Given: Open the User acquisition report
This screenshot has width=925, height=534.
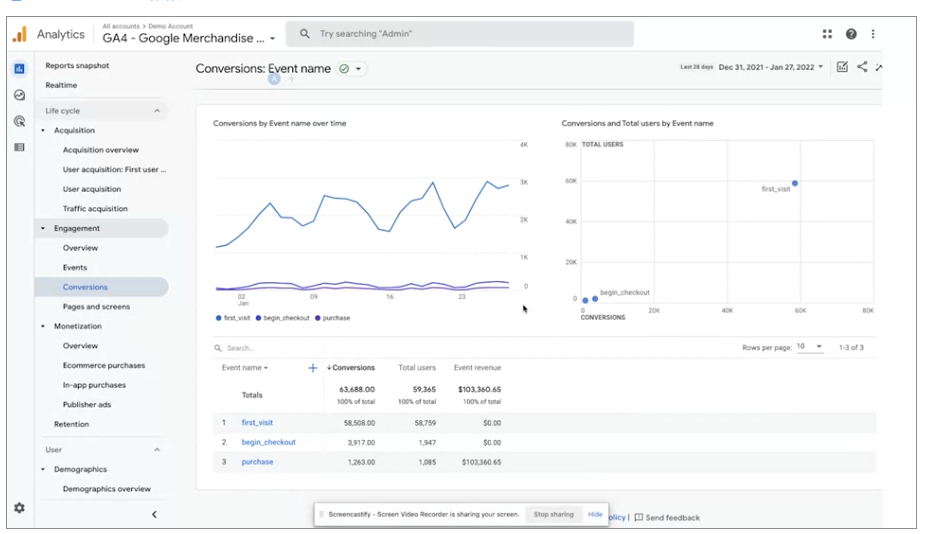Looking at the screenshot, I should 92,189.
